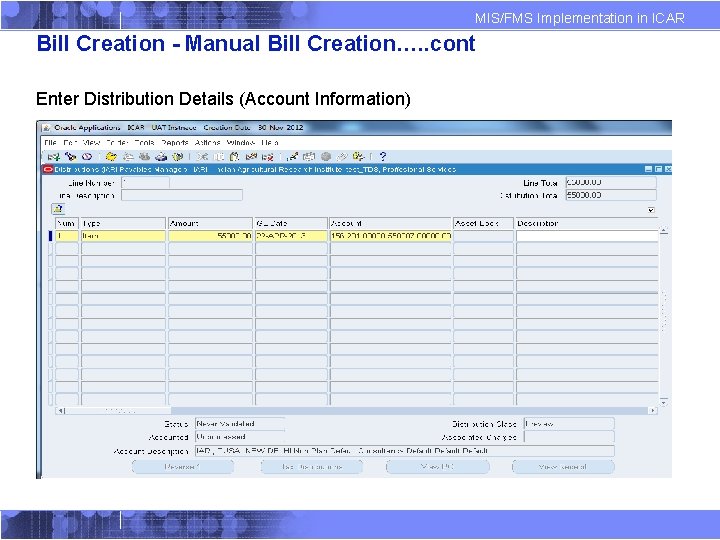Click the vertical scrollbar up arrow

(x=664, y=230)
